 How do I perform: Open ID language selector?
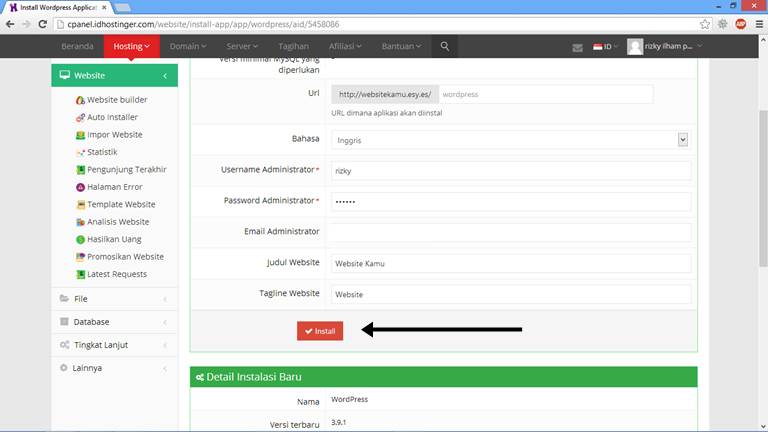pyautogui.click(x=605, y=47)
